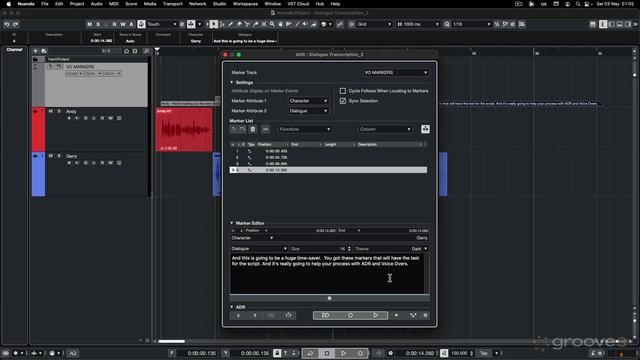Viewport: 640px width, 360px height.
Task: Open the VST Cloud menu
Action: coord(298,4)
